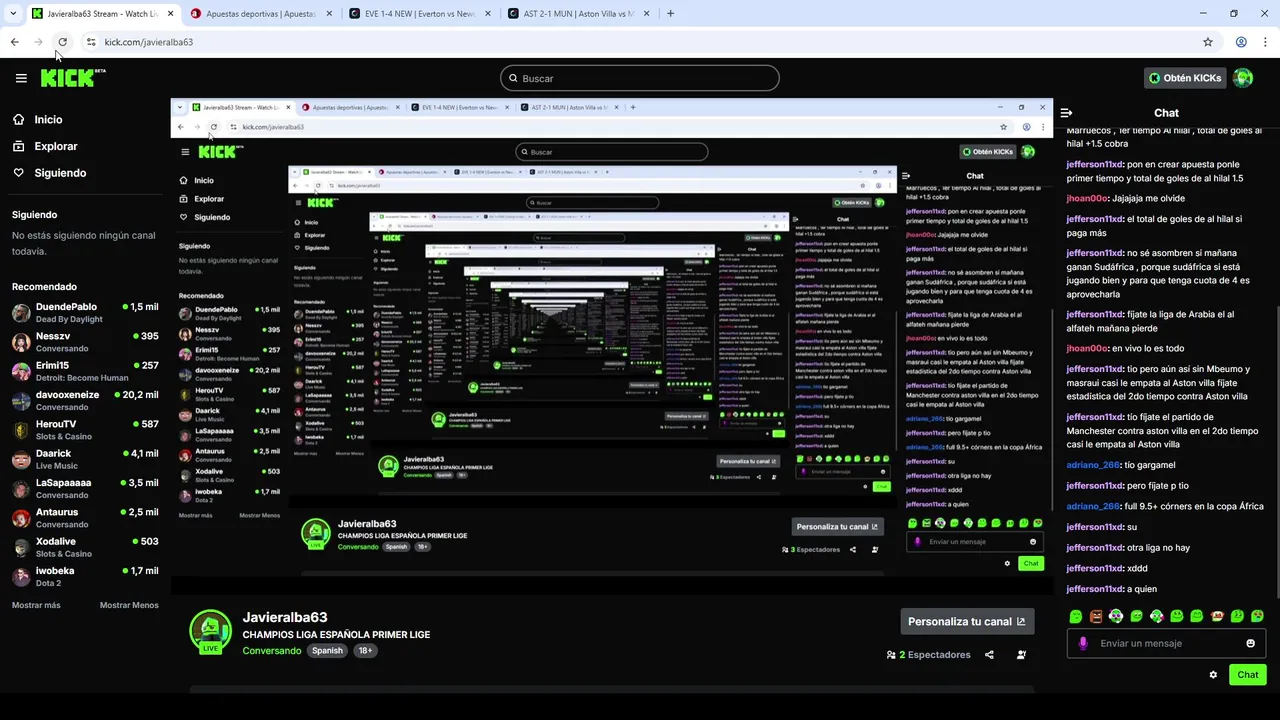The image size is (1280, 720).
Task: Open a new browser tab
Action: [x=670, y=14]
